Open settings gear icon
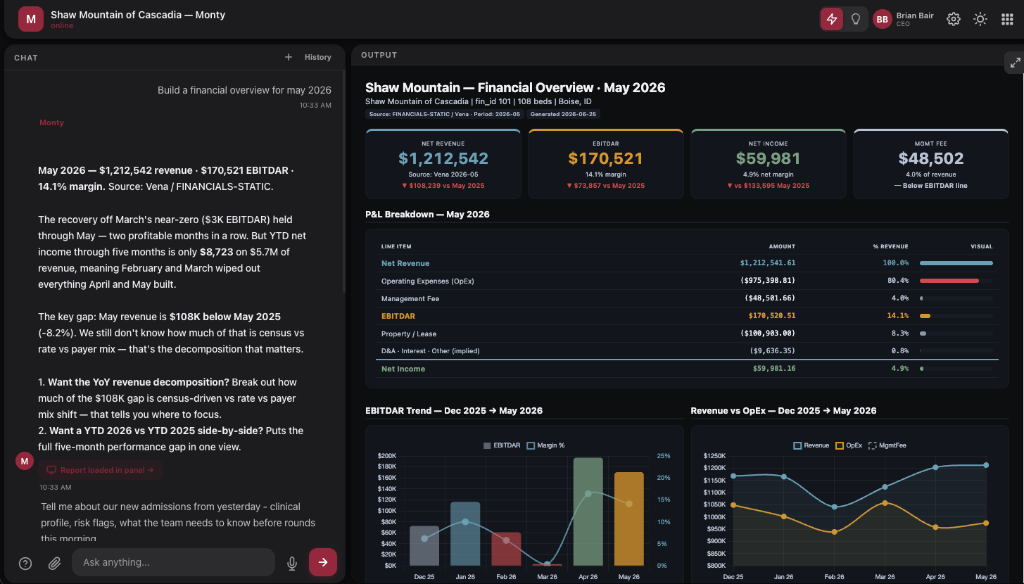 953,19
